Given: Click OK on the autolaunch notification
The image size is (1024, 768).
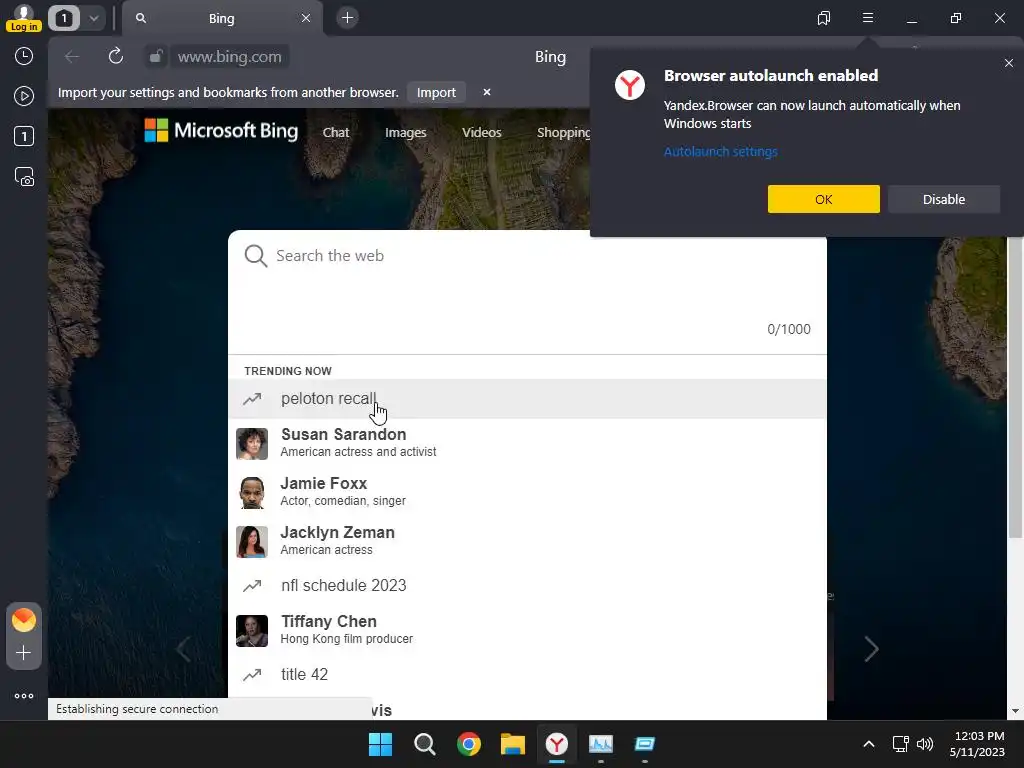Looking at the screenshot, I should pyautogui.click(x=824, y=199).
